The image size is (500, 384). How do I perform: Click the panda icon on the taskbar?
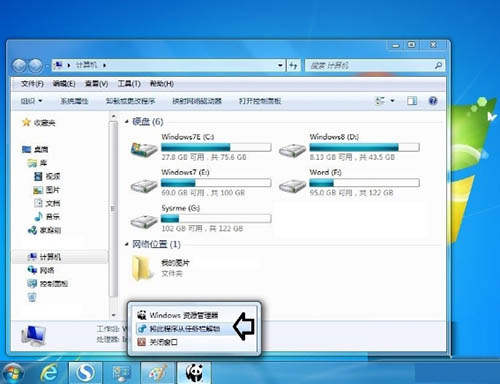click(x=194, y=373)
